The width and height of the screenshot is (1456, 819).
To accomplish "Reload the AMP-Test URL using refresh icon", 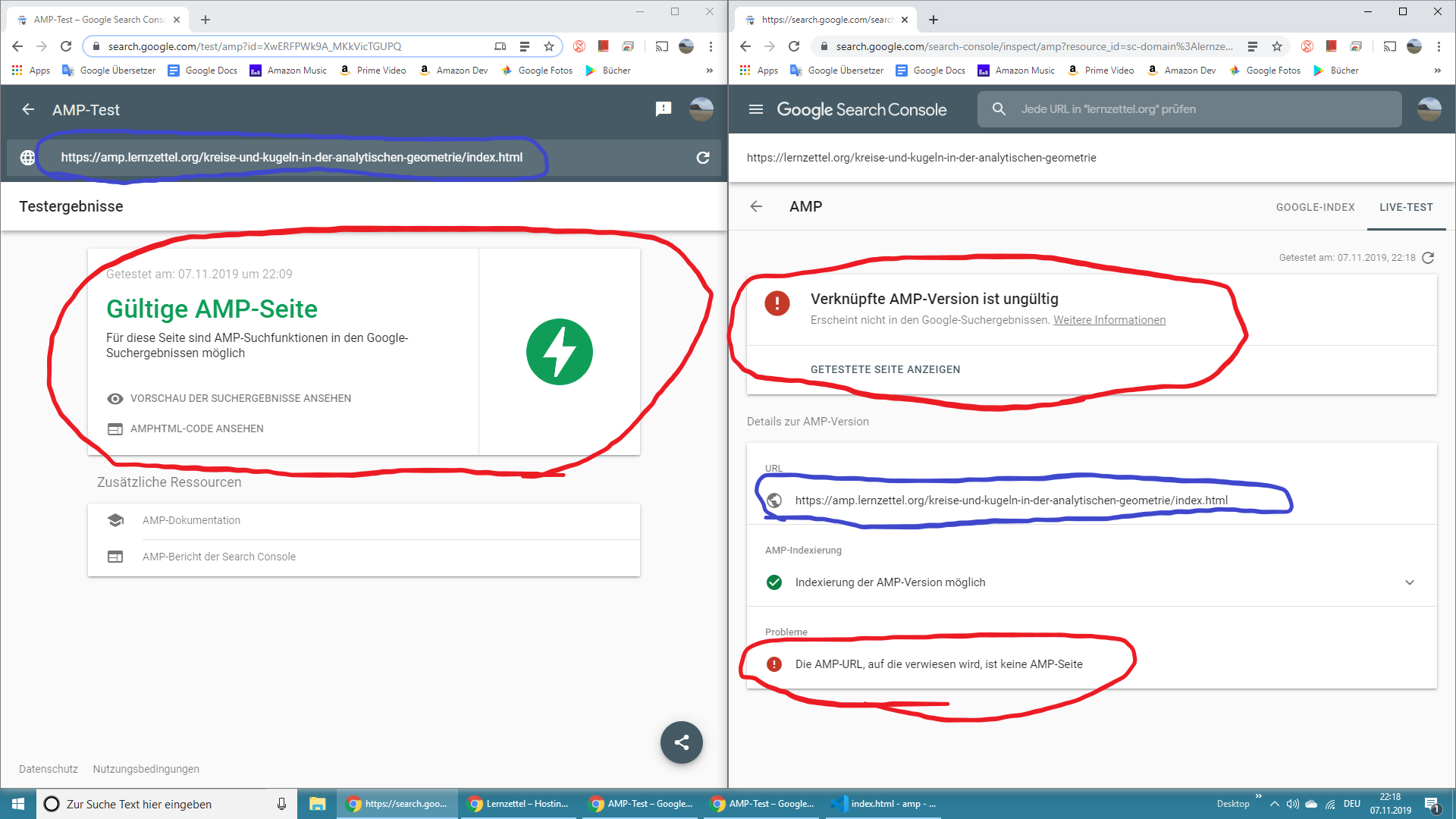I will click(x=703, y=158).
